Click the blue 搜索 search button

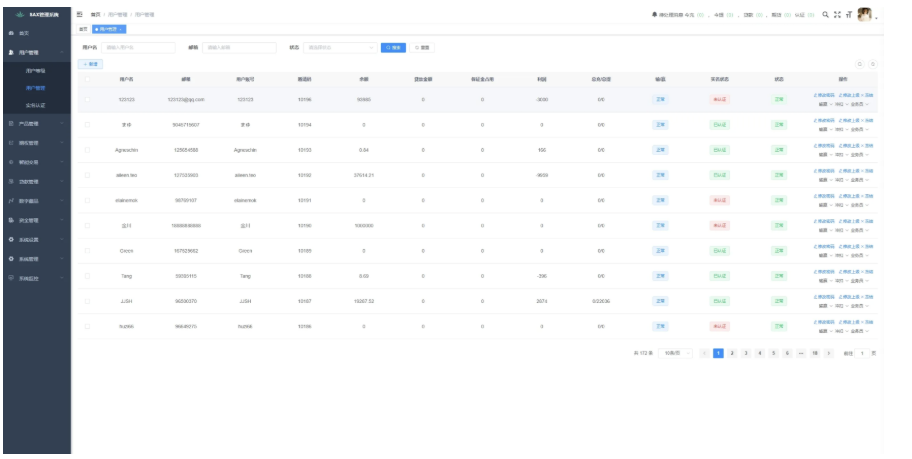click(x=393, y=47)
